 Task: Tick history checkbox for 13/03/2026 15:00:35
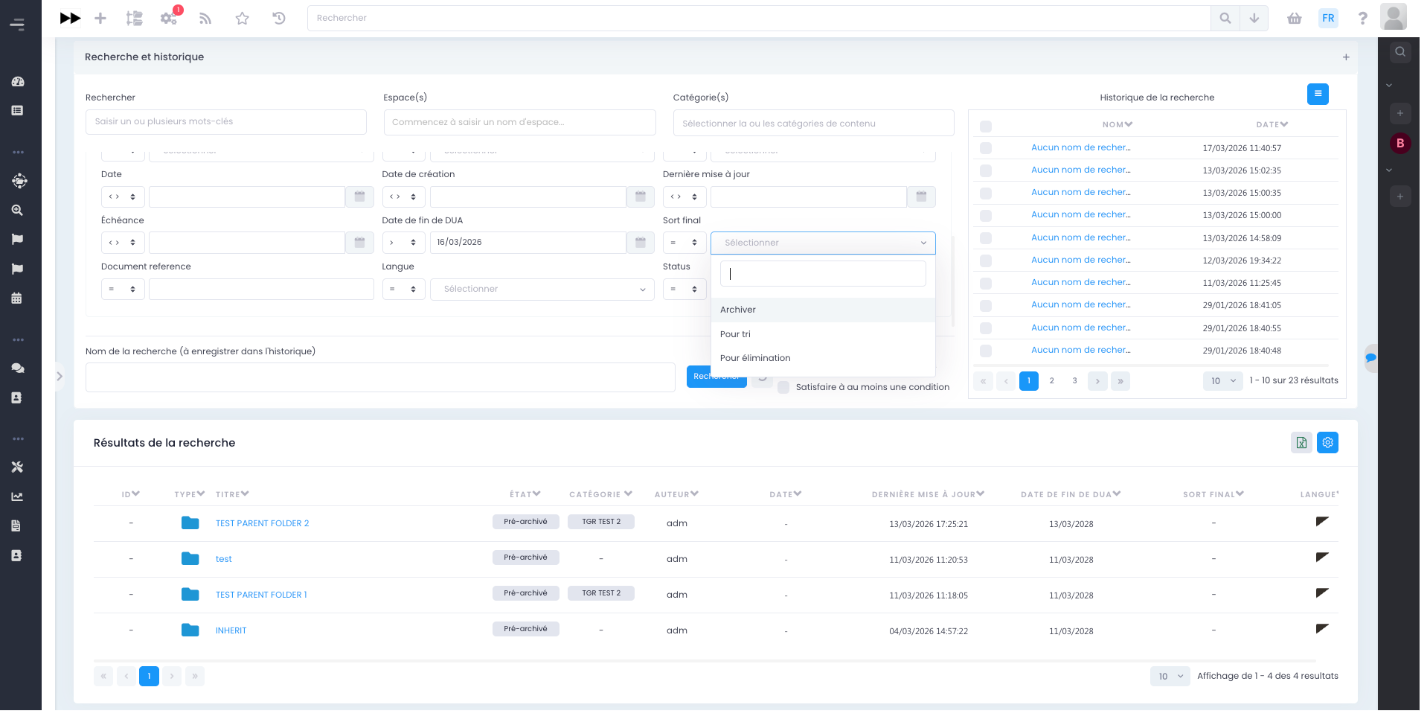[x=986, y=193]
